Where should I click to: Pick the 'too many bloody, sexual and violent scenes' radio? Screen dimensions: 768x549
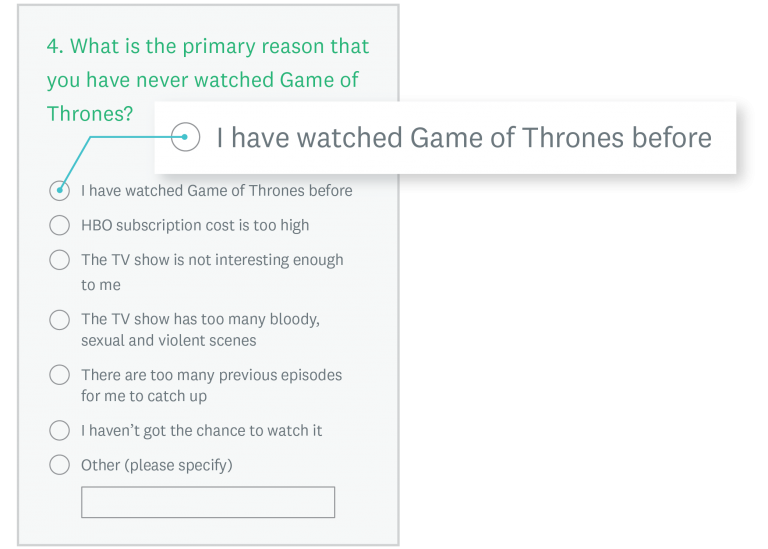point(60,320)
